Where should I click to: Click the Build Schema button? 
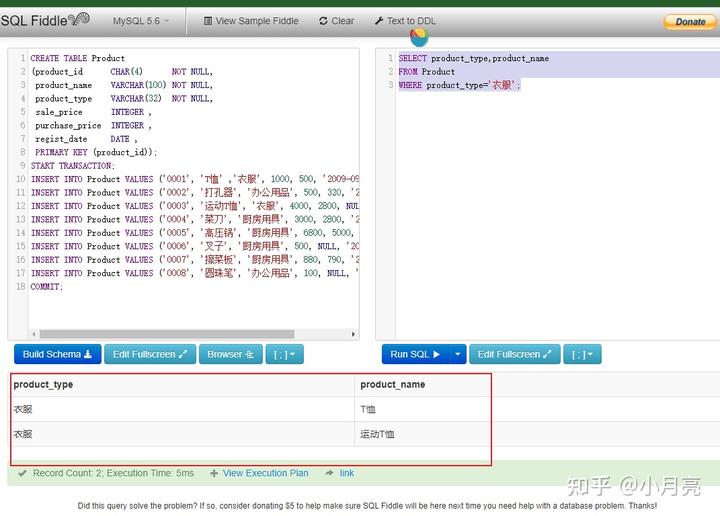(x=57, y=354)
